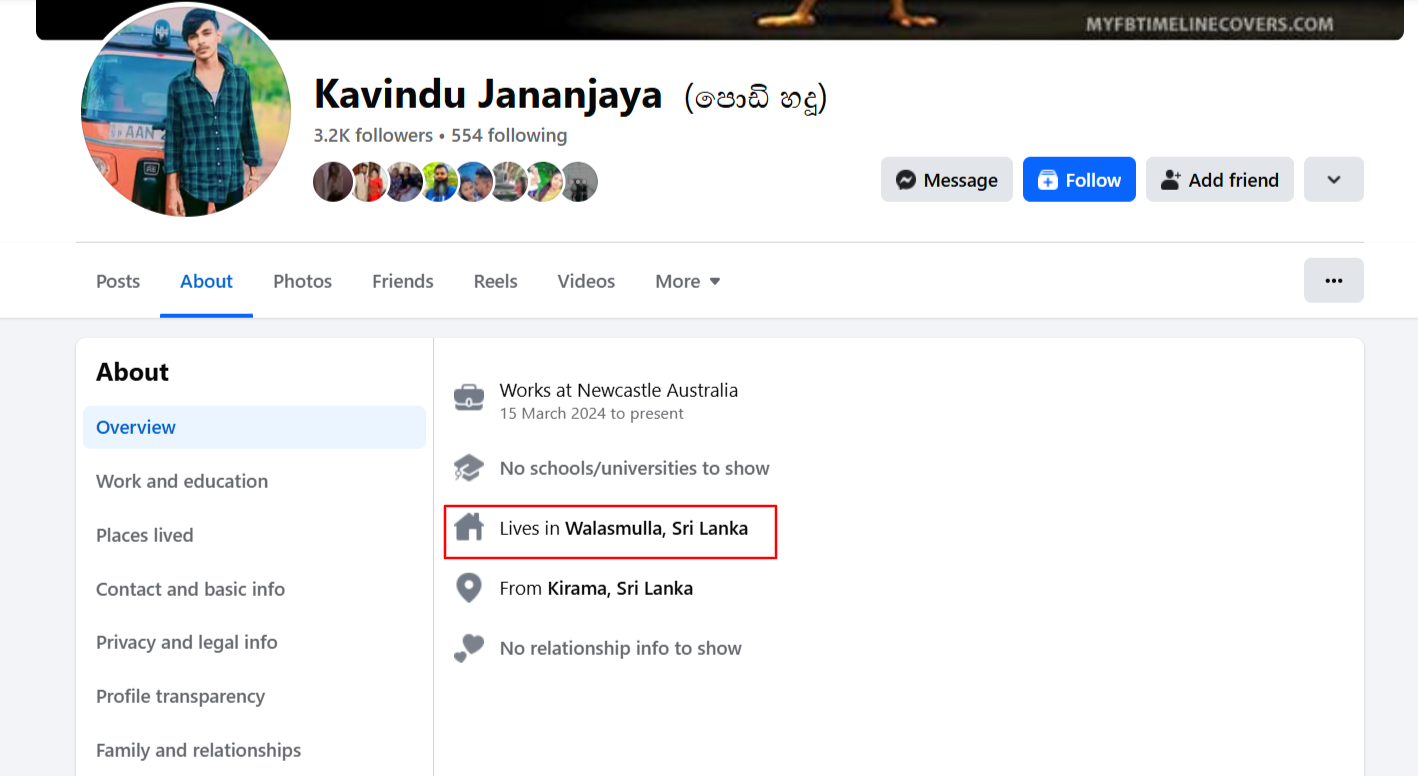Click 'No schools/universities to show' text

click(x=635, y=468)
